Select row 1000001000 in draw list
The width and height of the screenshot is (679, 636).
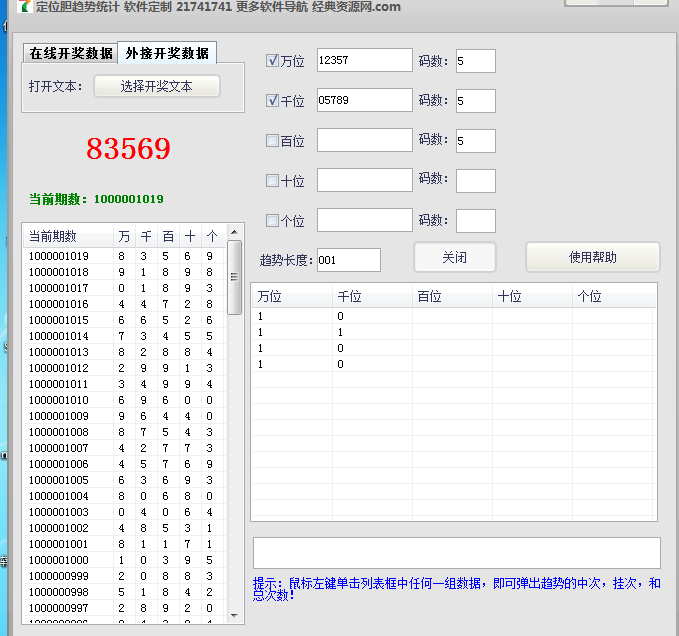pos(125,561)
